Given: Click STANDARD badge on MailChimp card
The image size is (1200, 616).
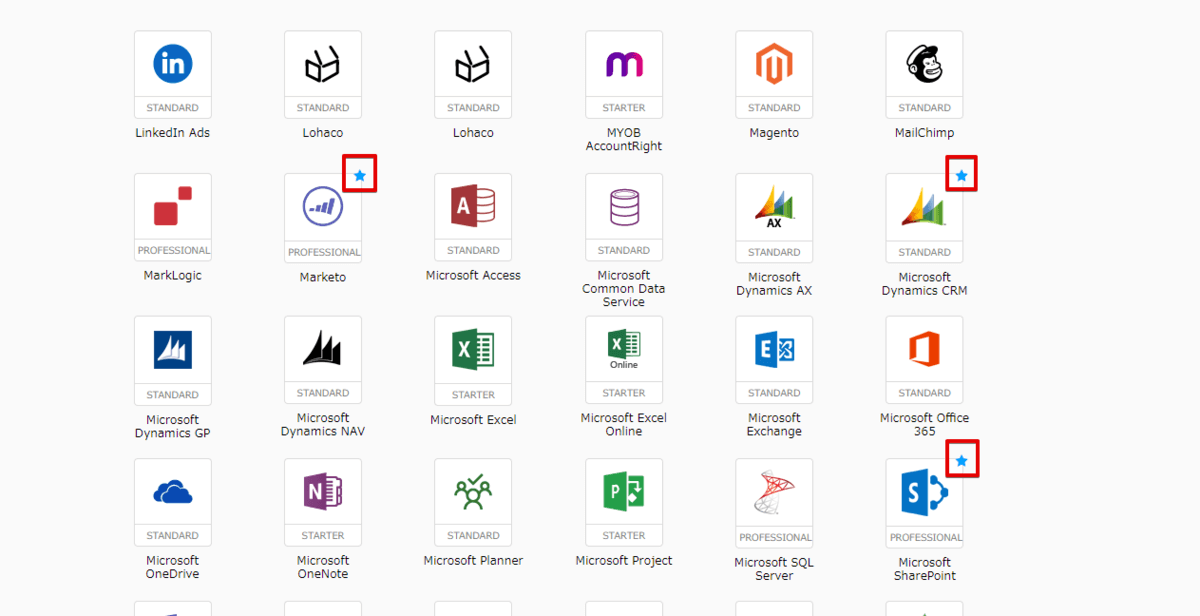Looking at the screenshot, I should pos(924,108).
